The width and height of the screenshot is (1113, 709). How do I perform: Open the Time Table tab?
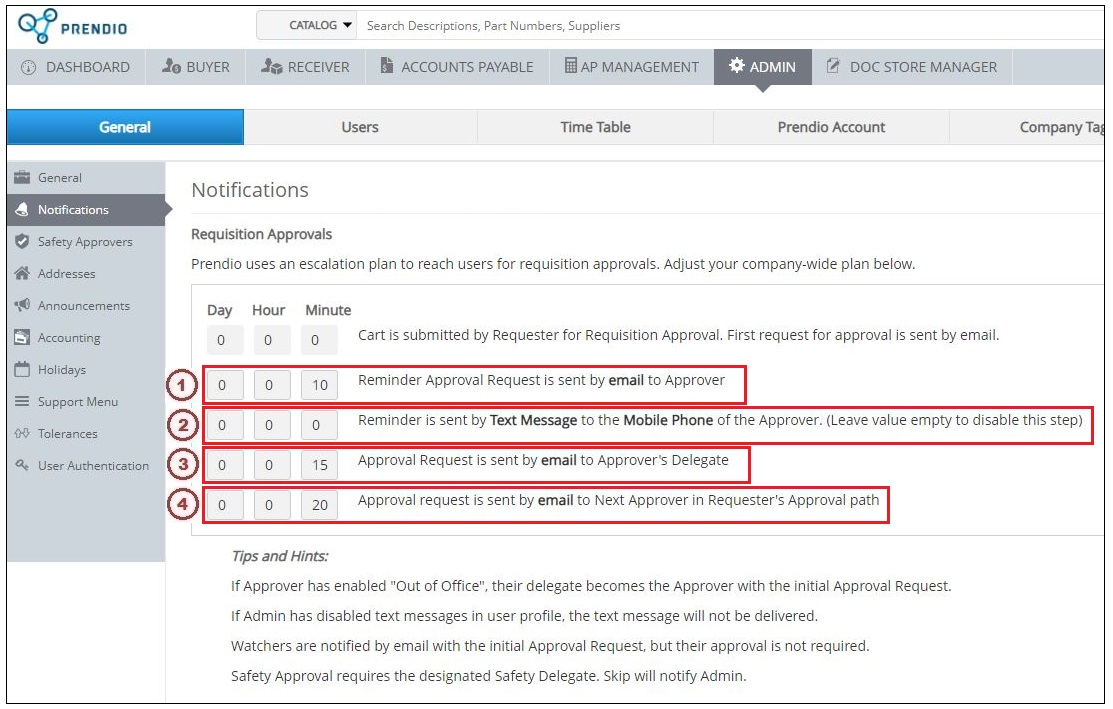coord(594,127)
